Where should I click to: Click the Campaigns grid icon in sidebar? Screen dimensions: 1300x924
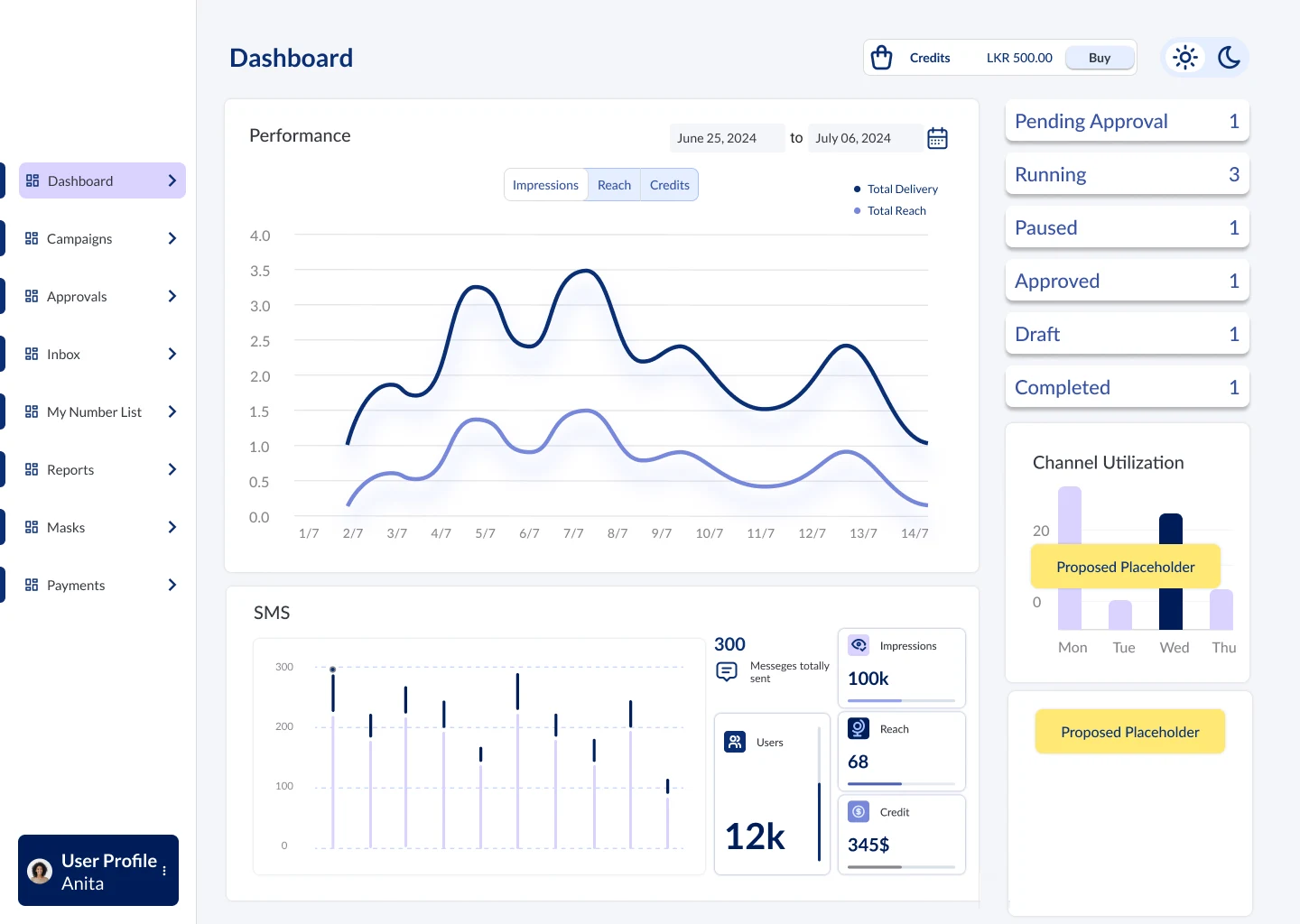(32, 238)
